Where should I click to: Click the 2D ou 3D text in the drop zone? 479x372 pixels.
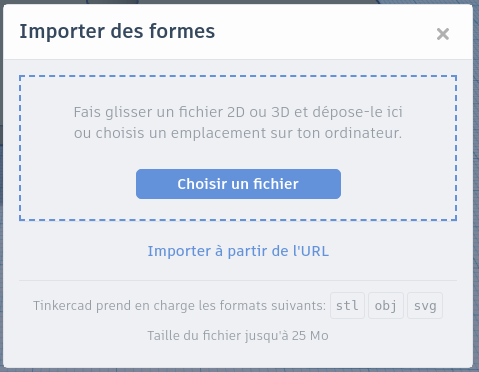pos(258,112)
